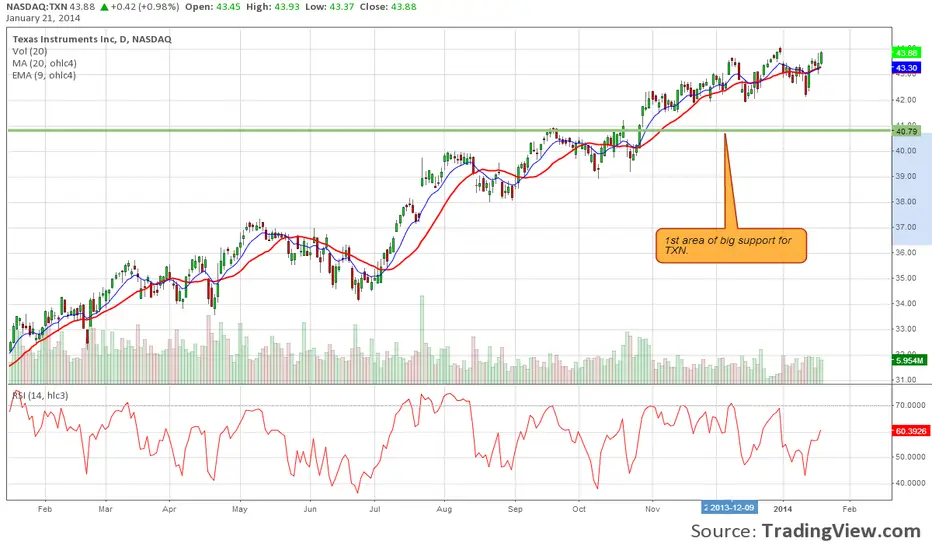The image size is (932, 550).
Task: Click the Mar label on time axis
Action: pyautogui.click(x=105, y=509)
